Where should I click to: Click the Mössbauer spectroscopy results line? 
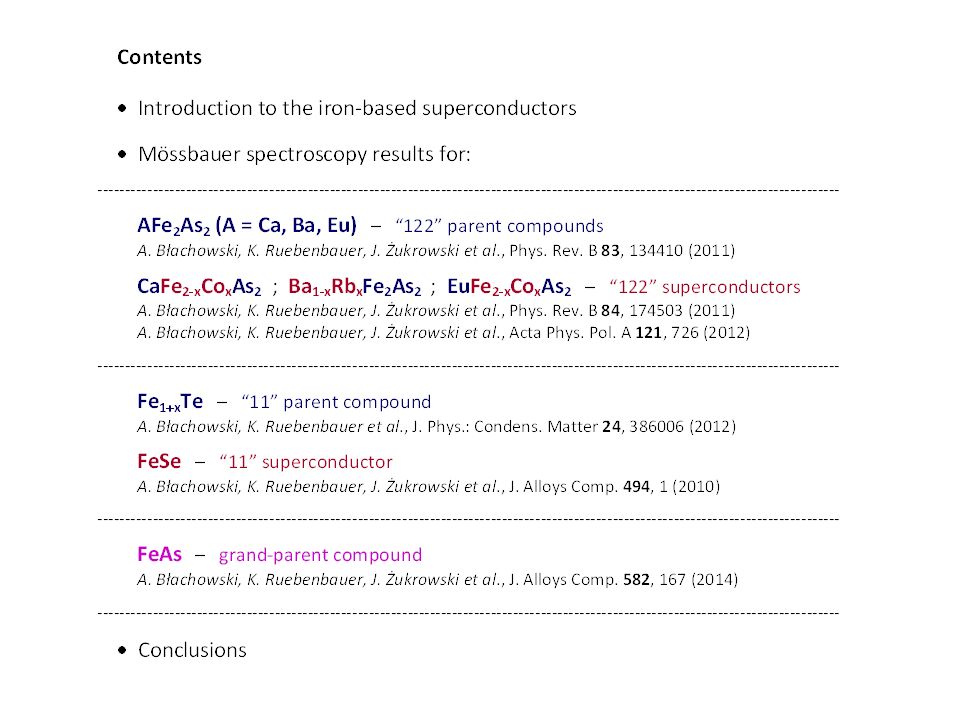click(x=304, y=154)
